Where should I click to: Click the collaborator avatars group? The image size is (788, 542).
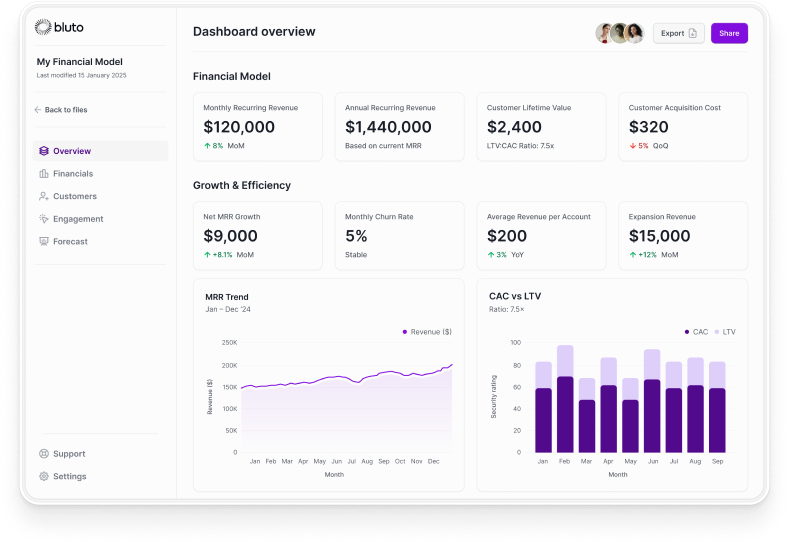(x=619, y=33)
